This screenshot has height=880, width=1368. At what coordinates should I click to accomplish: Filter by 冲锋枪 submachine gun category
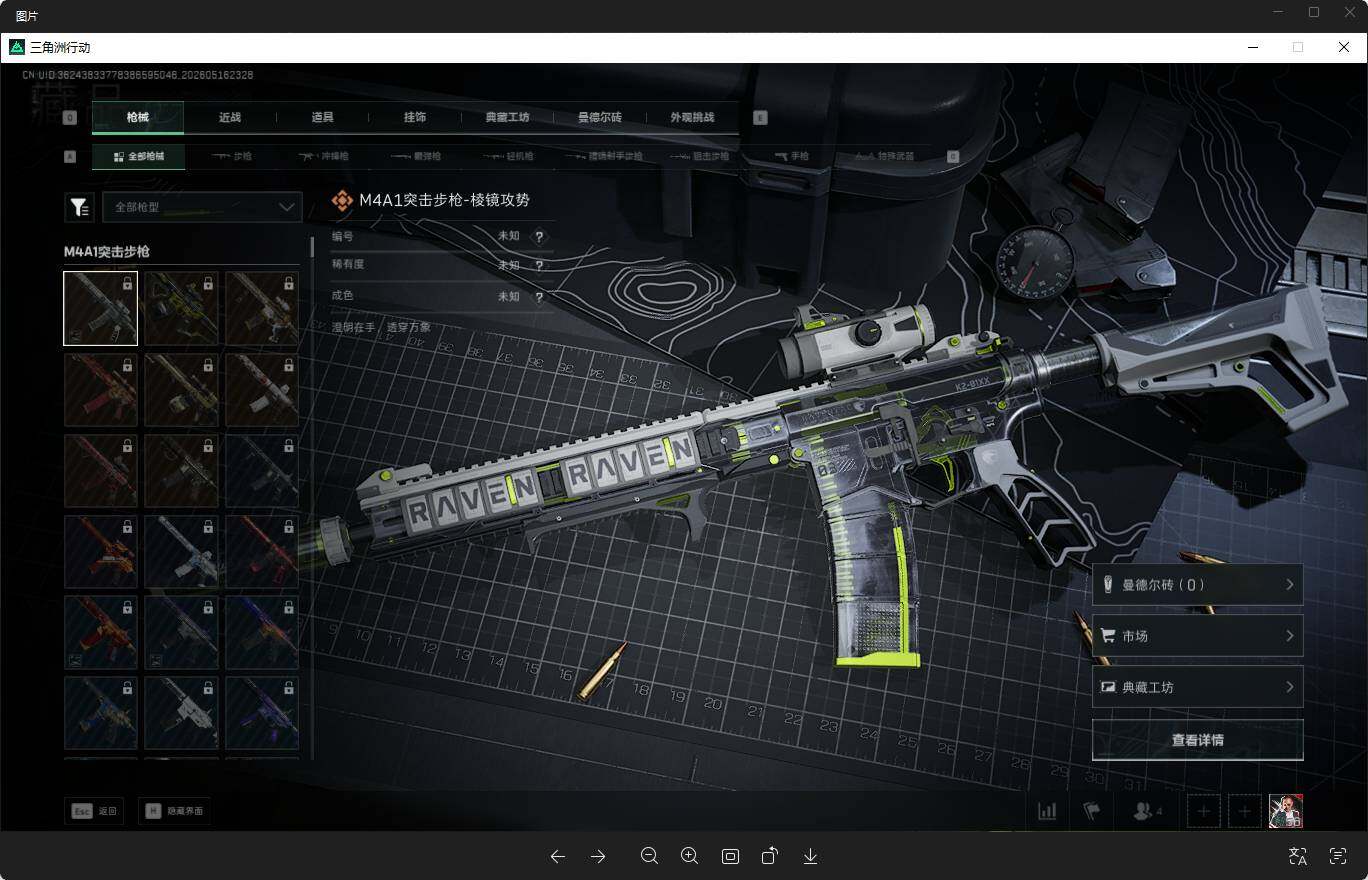point(323,156)
